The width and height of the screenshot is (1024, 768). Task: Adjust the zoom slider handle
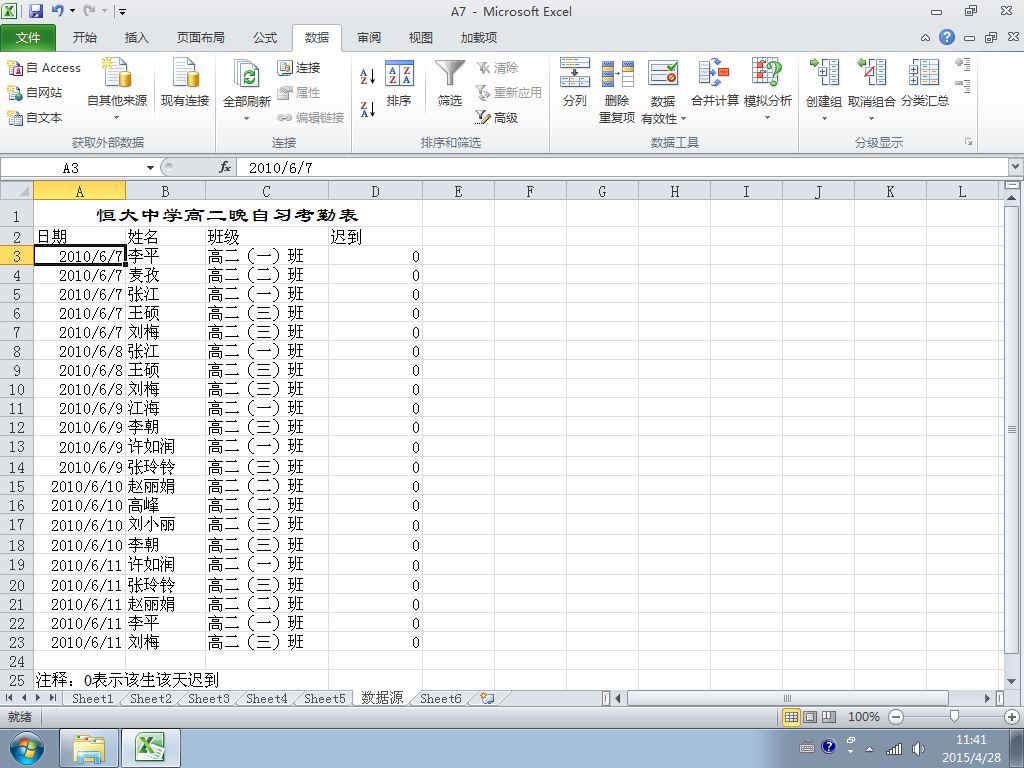(x=954, y=717)
